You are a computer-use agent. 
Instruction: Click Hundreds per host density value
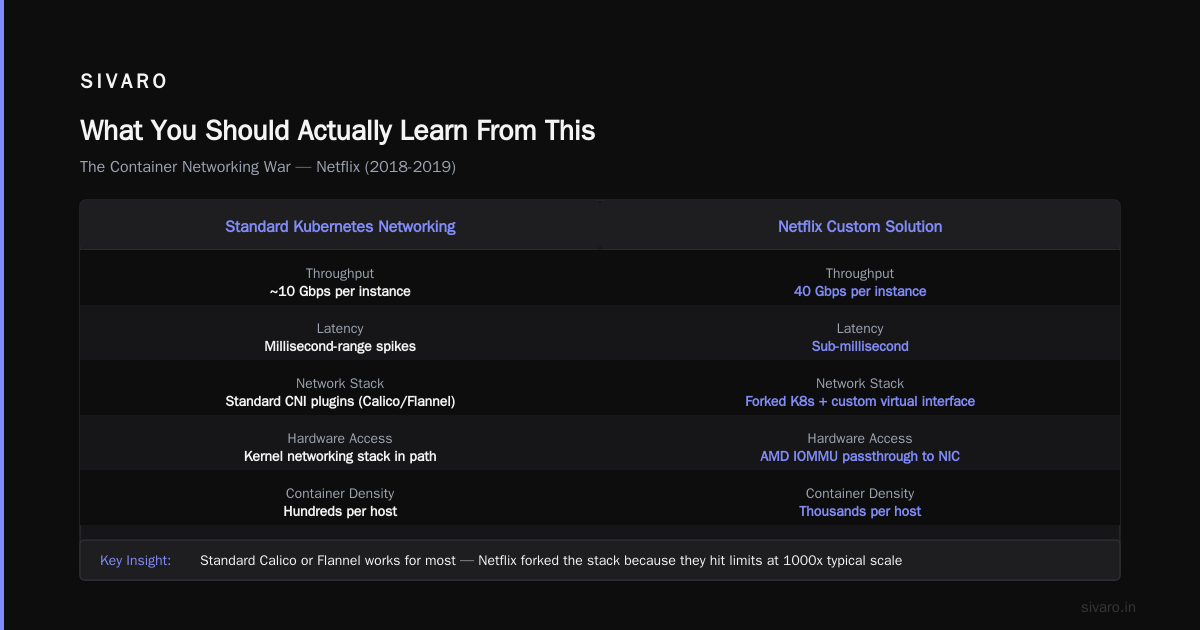click(340, 511)
